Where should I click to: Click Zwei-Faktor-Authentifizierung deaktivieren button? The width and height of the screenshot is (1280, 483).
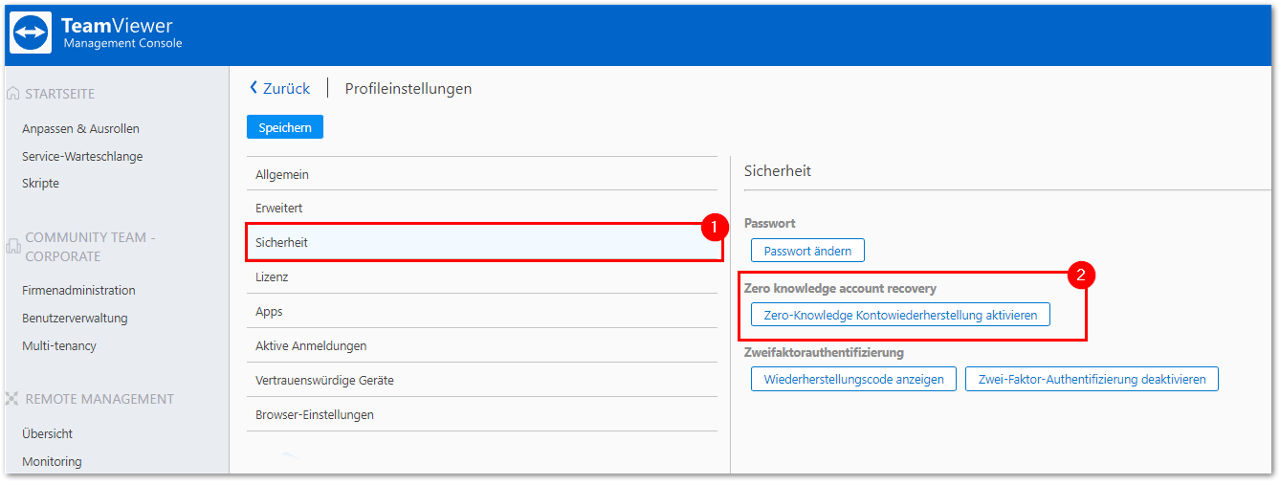click(x=1092, y=379)
